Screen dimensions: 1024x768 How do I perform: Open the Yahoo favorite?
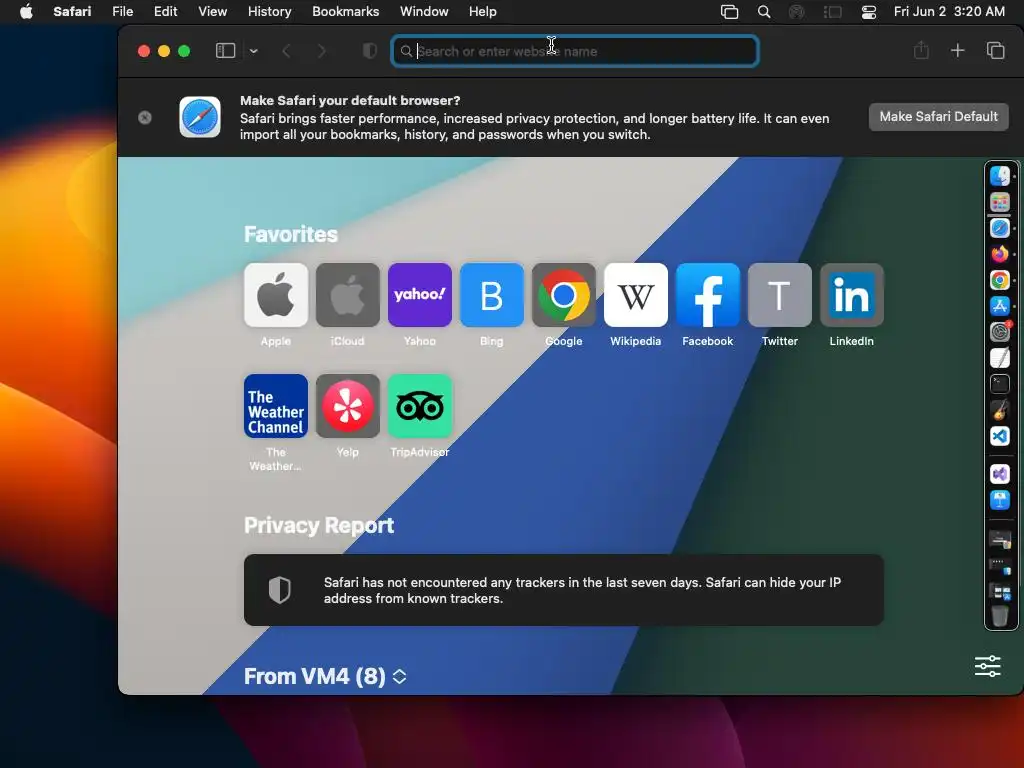tap(419, 295)
